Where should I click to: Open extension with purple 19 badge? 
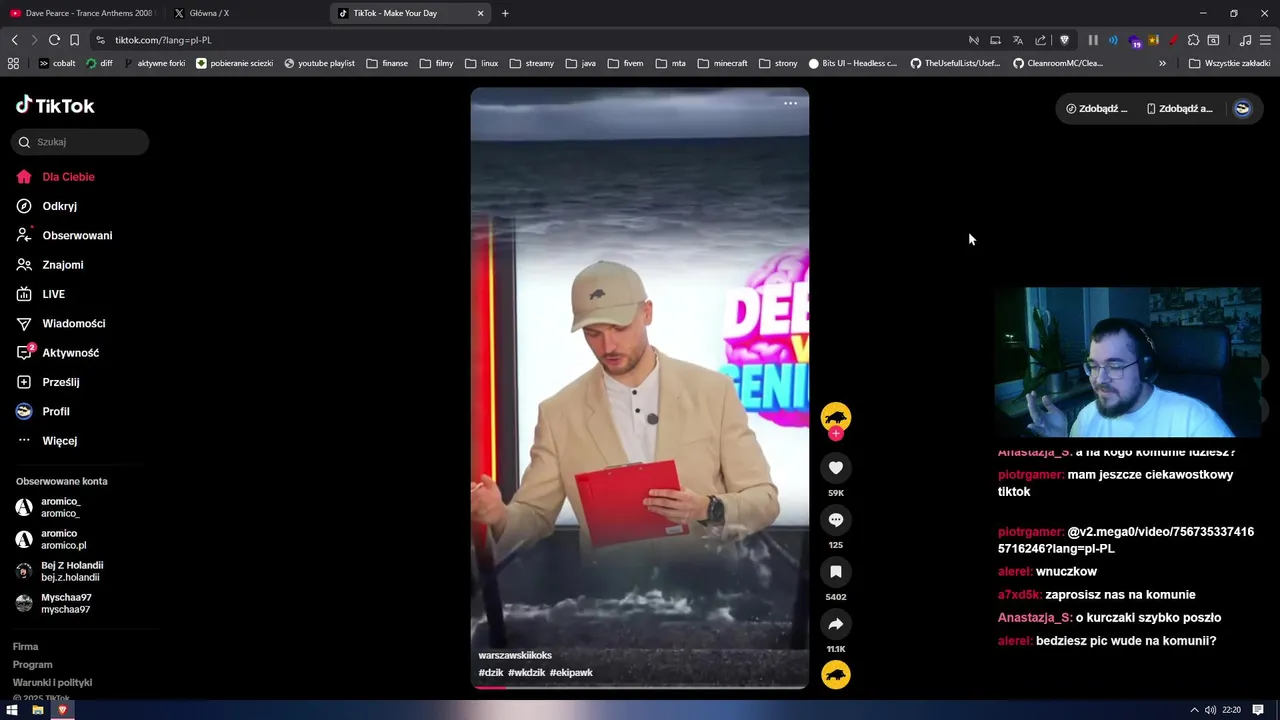[x=1134, y=41]
